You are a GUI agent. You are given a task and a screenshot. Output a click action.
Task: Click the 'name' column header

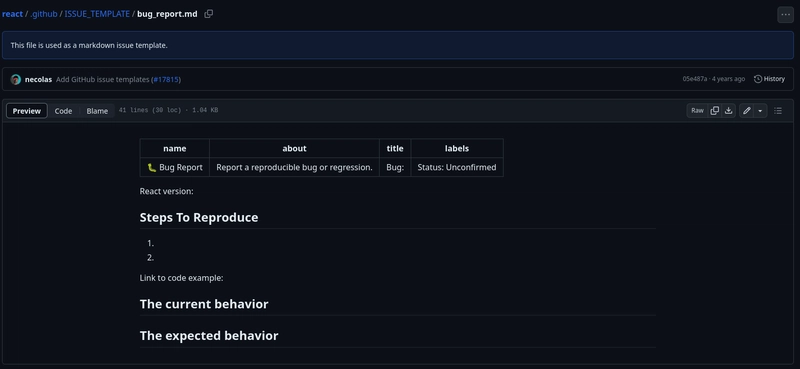click(174, 149)
